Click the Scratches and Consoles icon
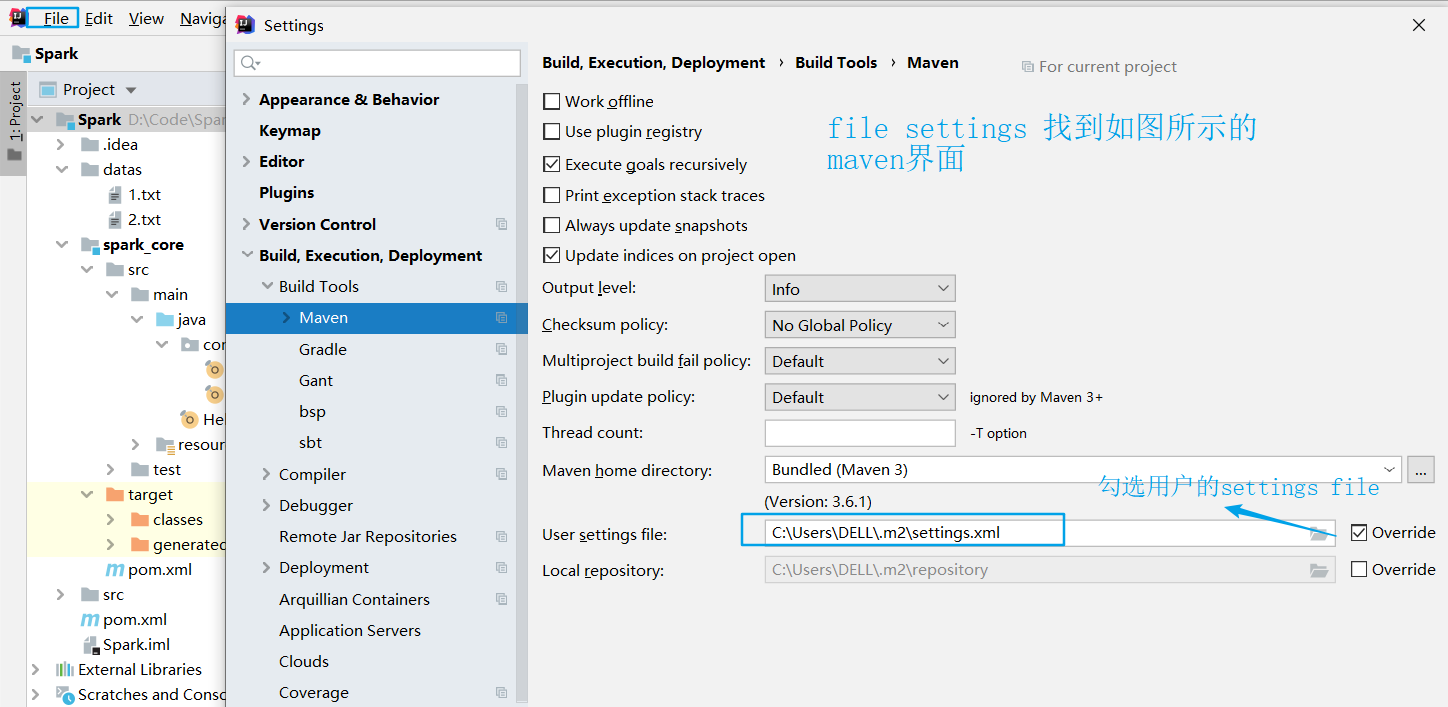 (65, 695)
